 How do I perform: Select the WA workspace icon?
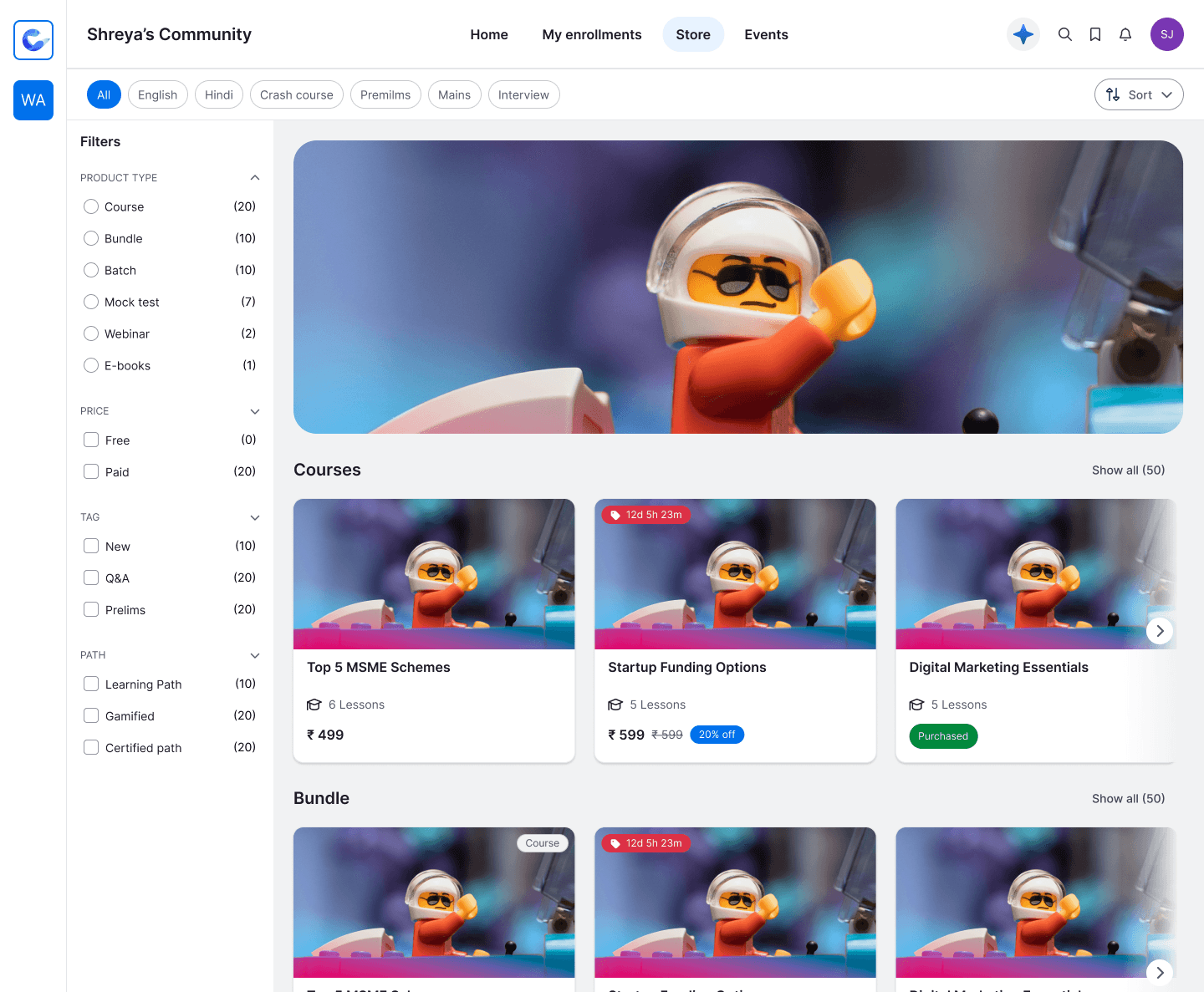click(33, 100)
